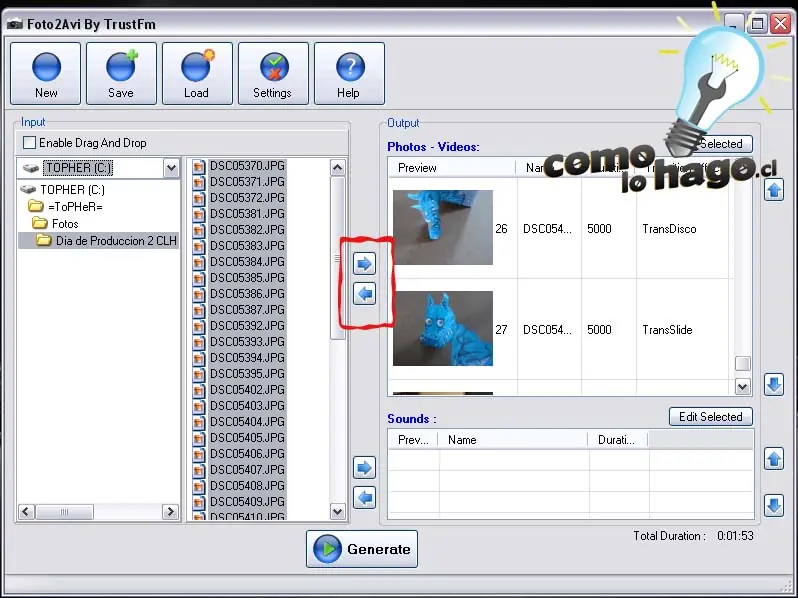Move selected sound down with arrow icon
The width and height of the screenshot is (798, 598).
(774, 506)
